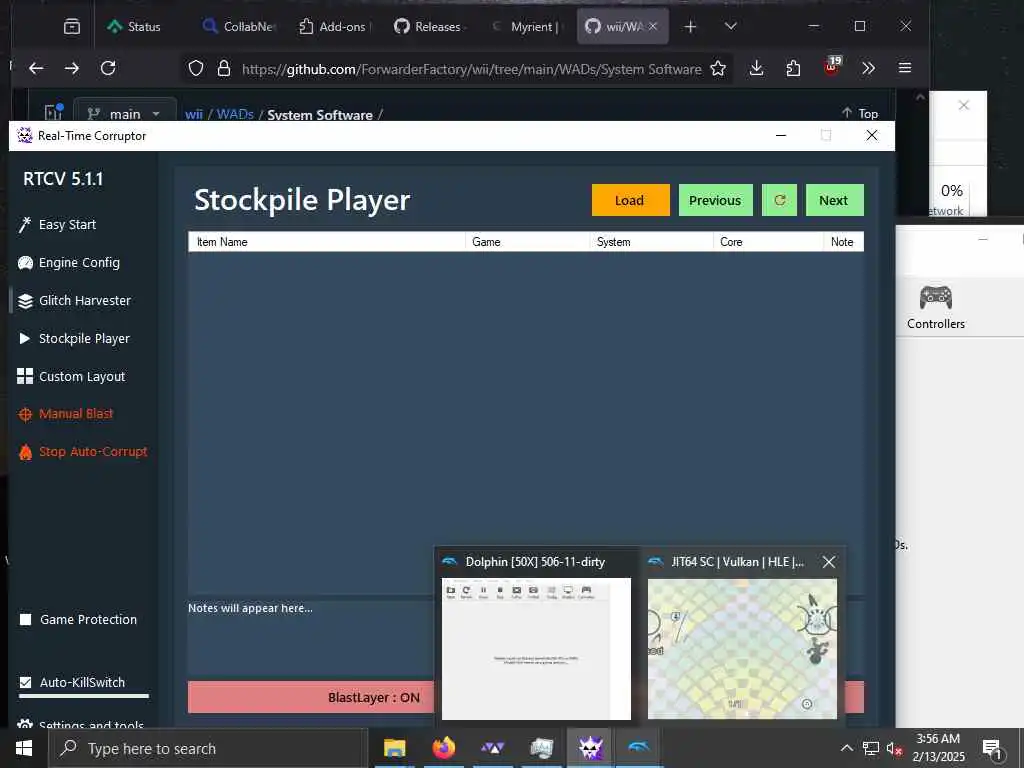The height and width of the screenshot is (768, 1024).
Task: Open Engine Config panel
Action: click(69, 263)
